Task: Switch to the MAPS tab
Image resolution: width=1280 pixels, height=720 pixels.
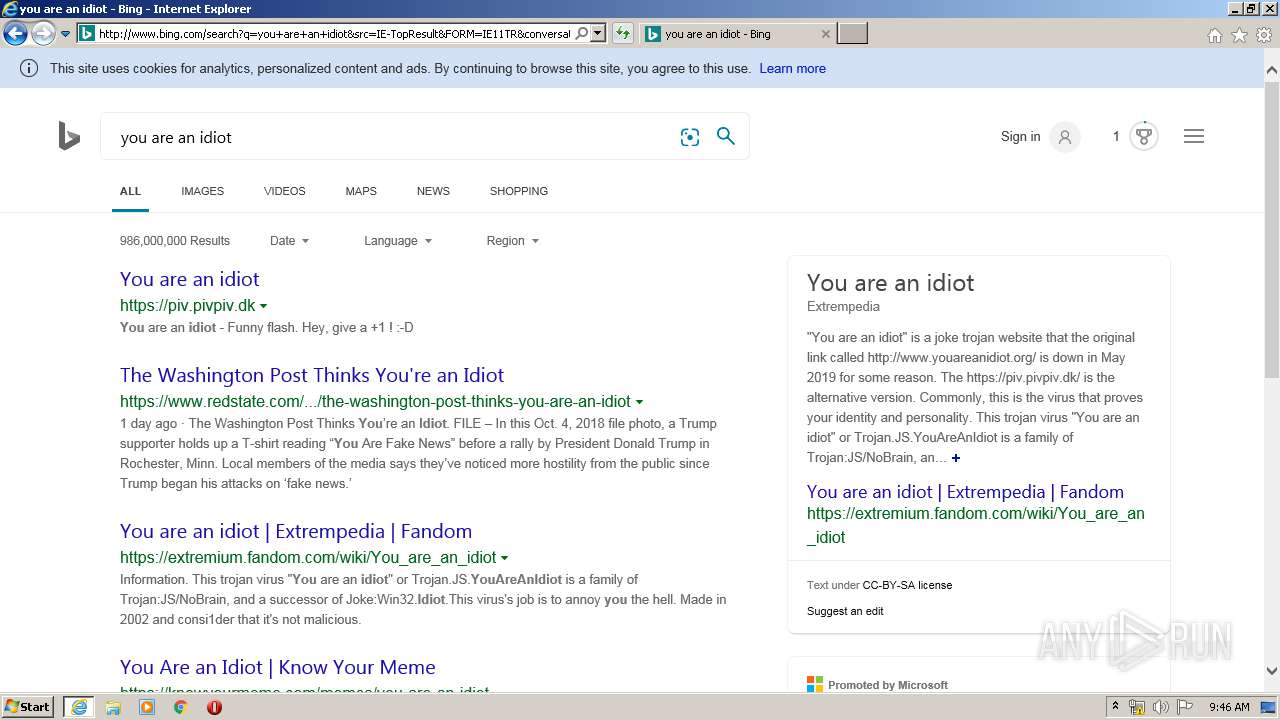Action: (361, 191)
